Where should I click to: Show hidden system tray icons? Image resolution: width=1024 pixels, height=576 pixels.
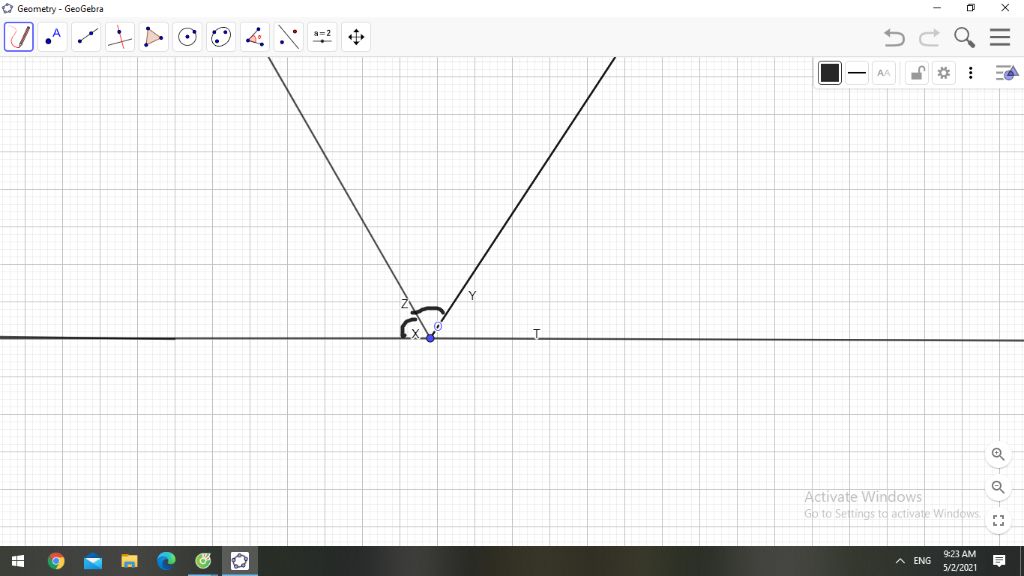pos(900,561)
